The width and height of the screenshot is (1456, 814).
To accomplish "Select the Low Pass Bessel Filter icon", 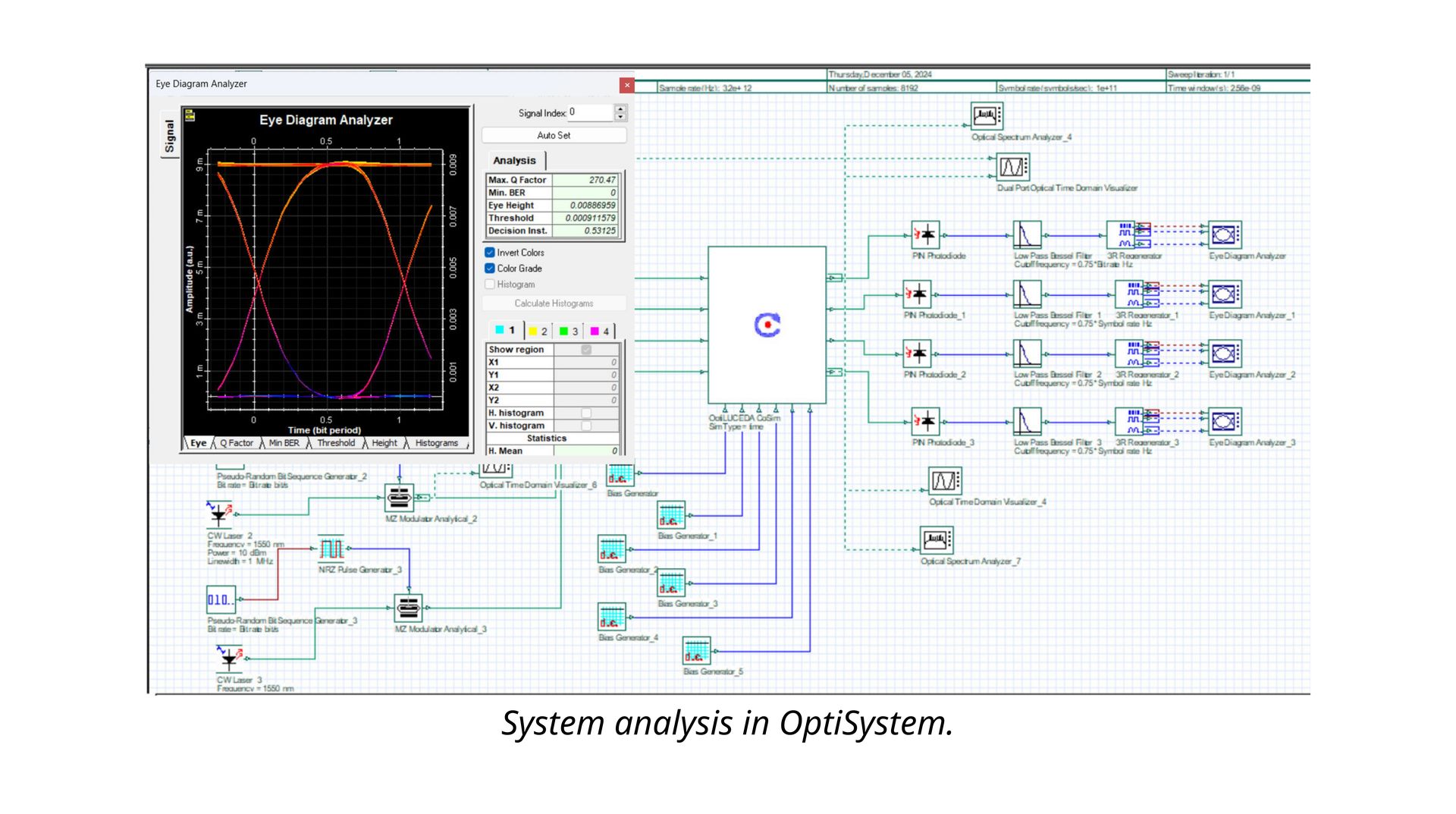I will coord(1027,234).
